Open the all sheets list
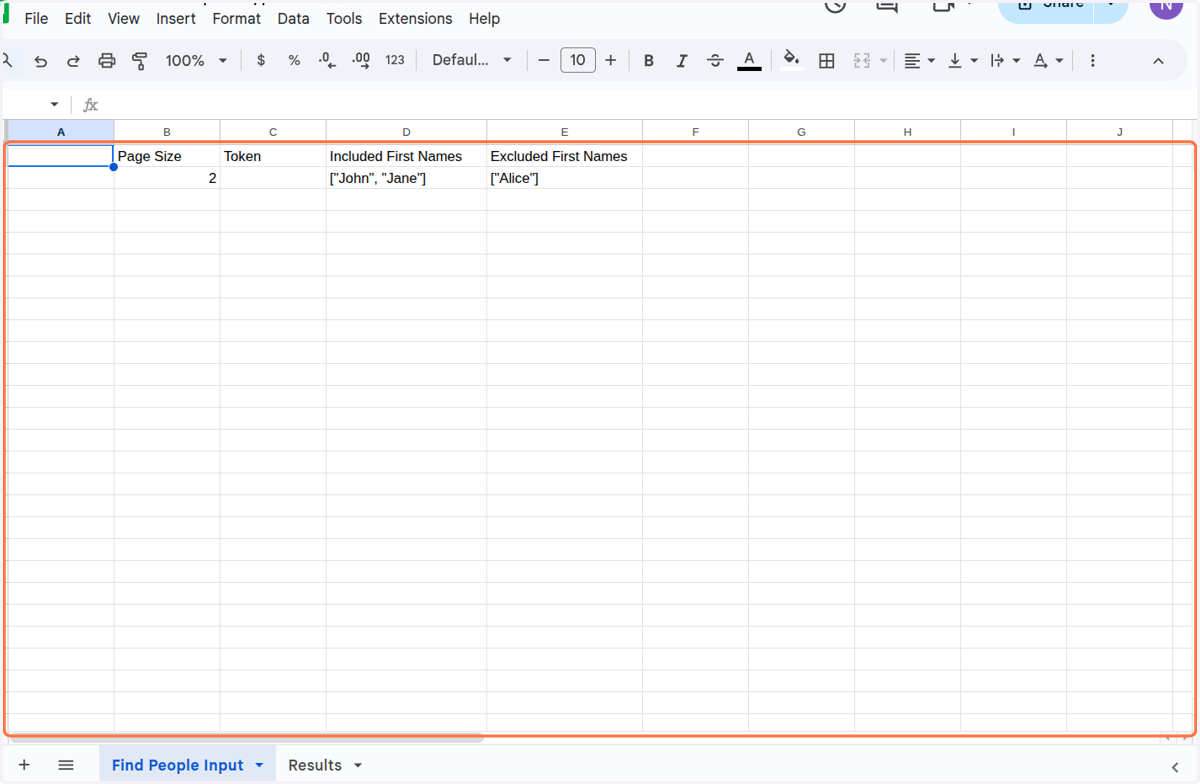Image resolution: width=1200 pixels, height=784 pixels. pyautogui.click(x=66, y=765)
